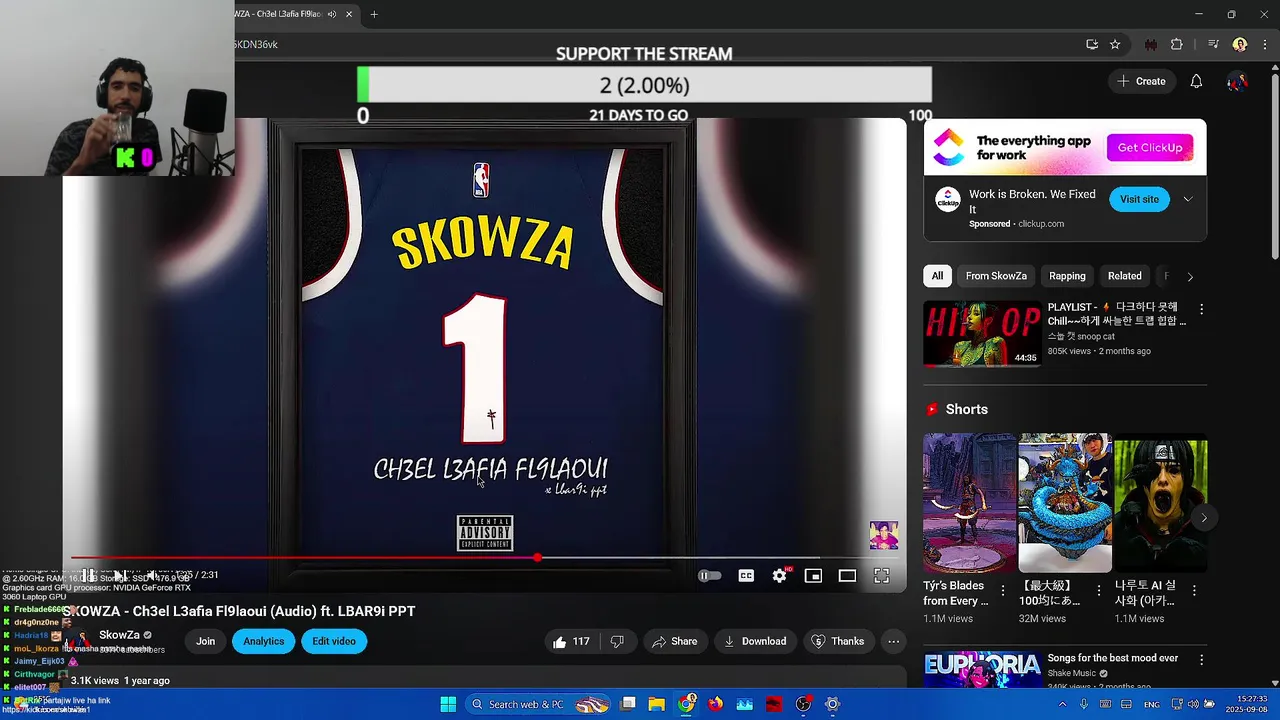Open Windows Start menu
Image resolution: width=1280 pixels, height=720 pixels.
point(448,704)
